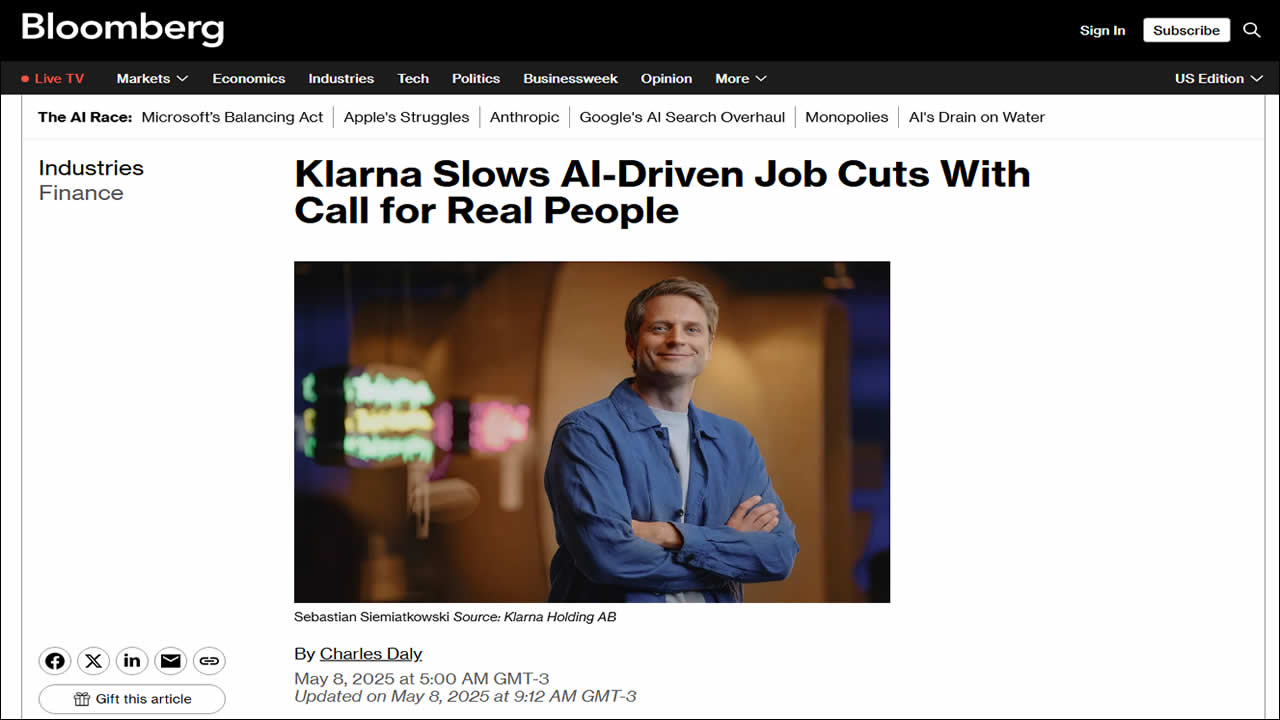Share article by email icon
Viewport: 1280px width, 720px height.
171,661
